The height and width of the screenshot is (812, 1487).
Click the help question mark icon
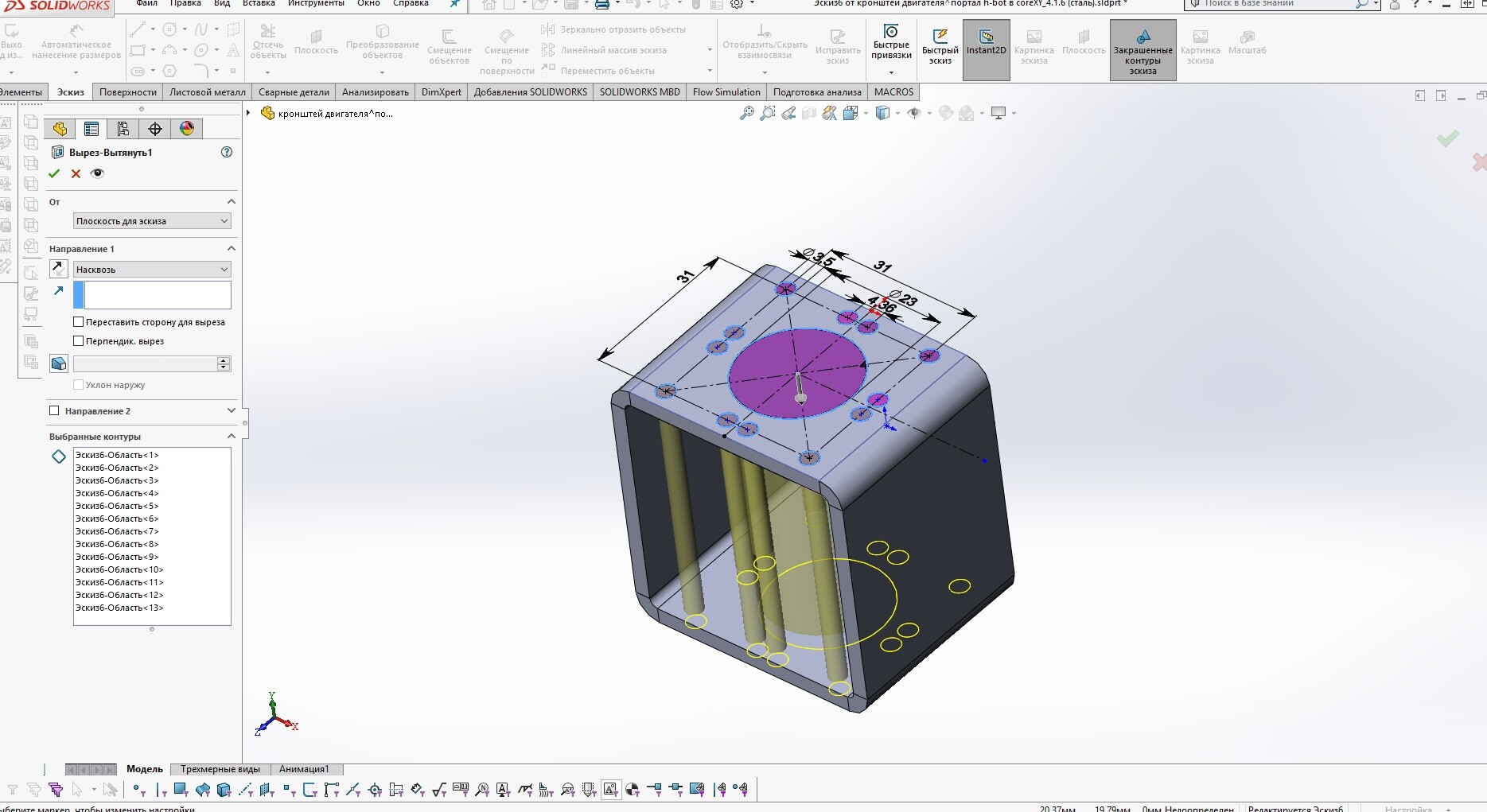(227, 152)
